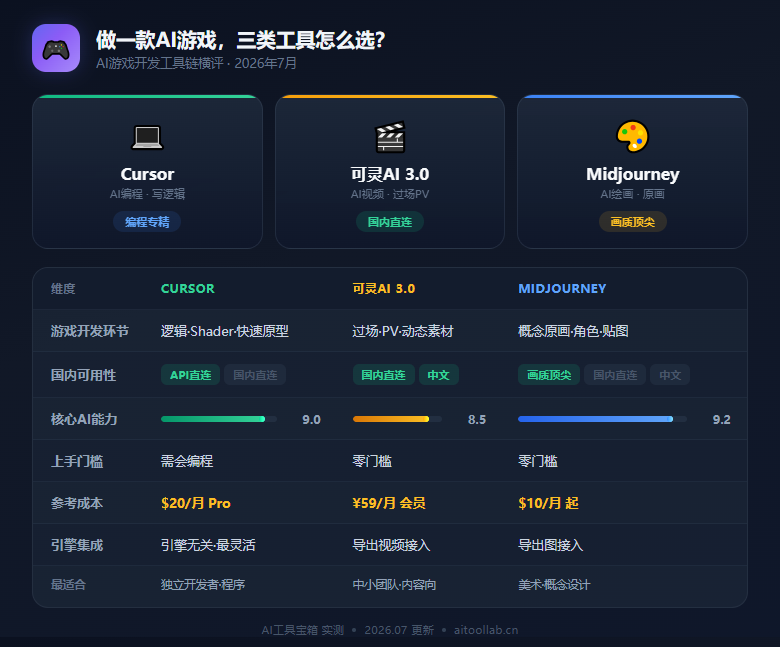Click the 上手门槛 row label
This screenshot has height=647, width=780.
click(x=77, y=461)
